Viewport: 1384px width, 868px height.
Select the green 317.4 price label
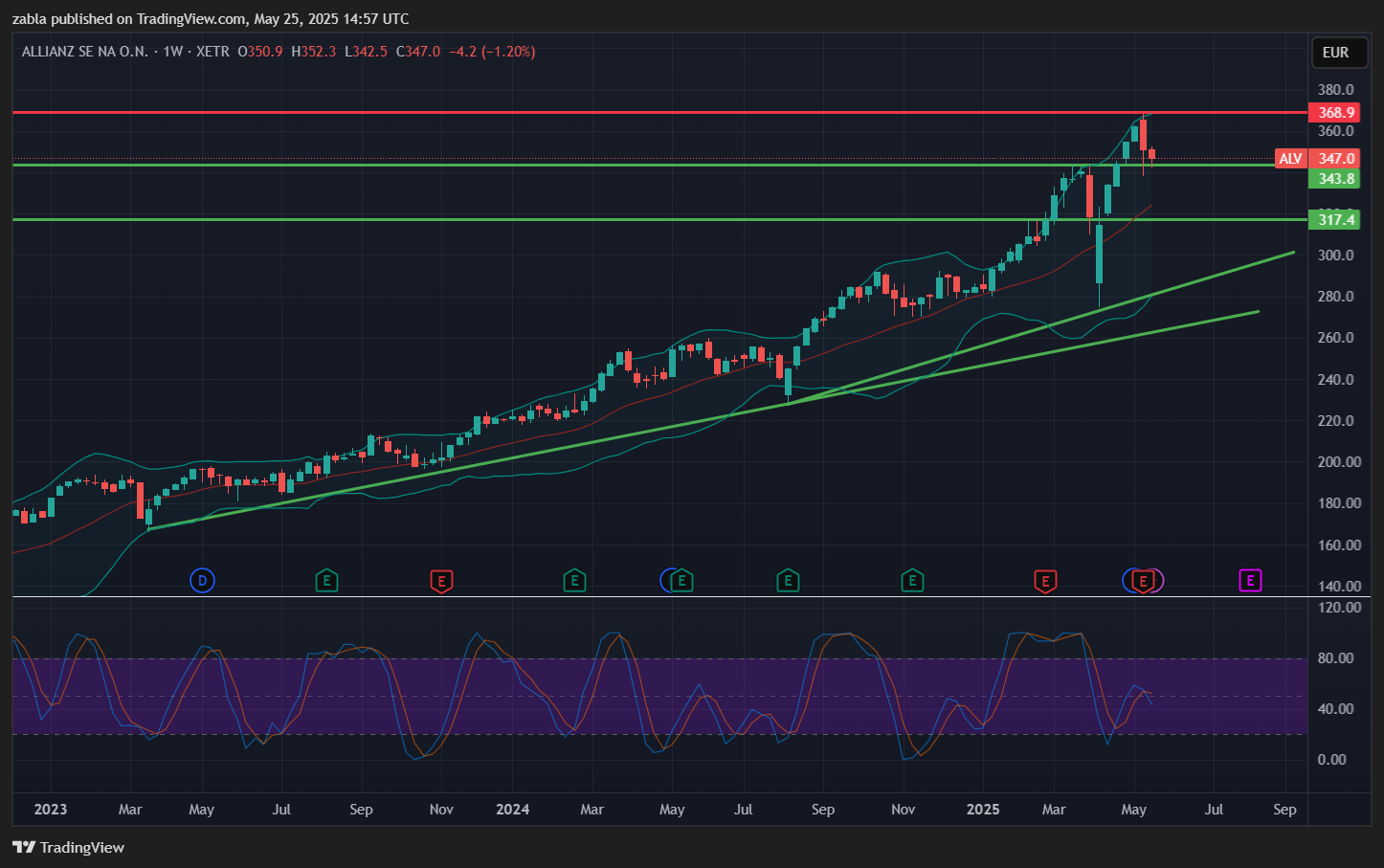[x=1335, y=220]
